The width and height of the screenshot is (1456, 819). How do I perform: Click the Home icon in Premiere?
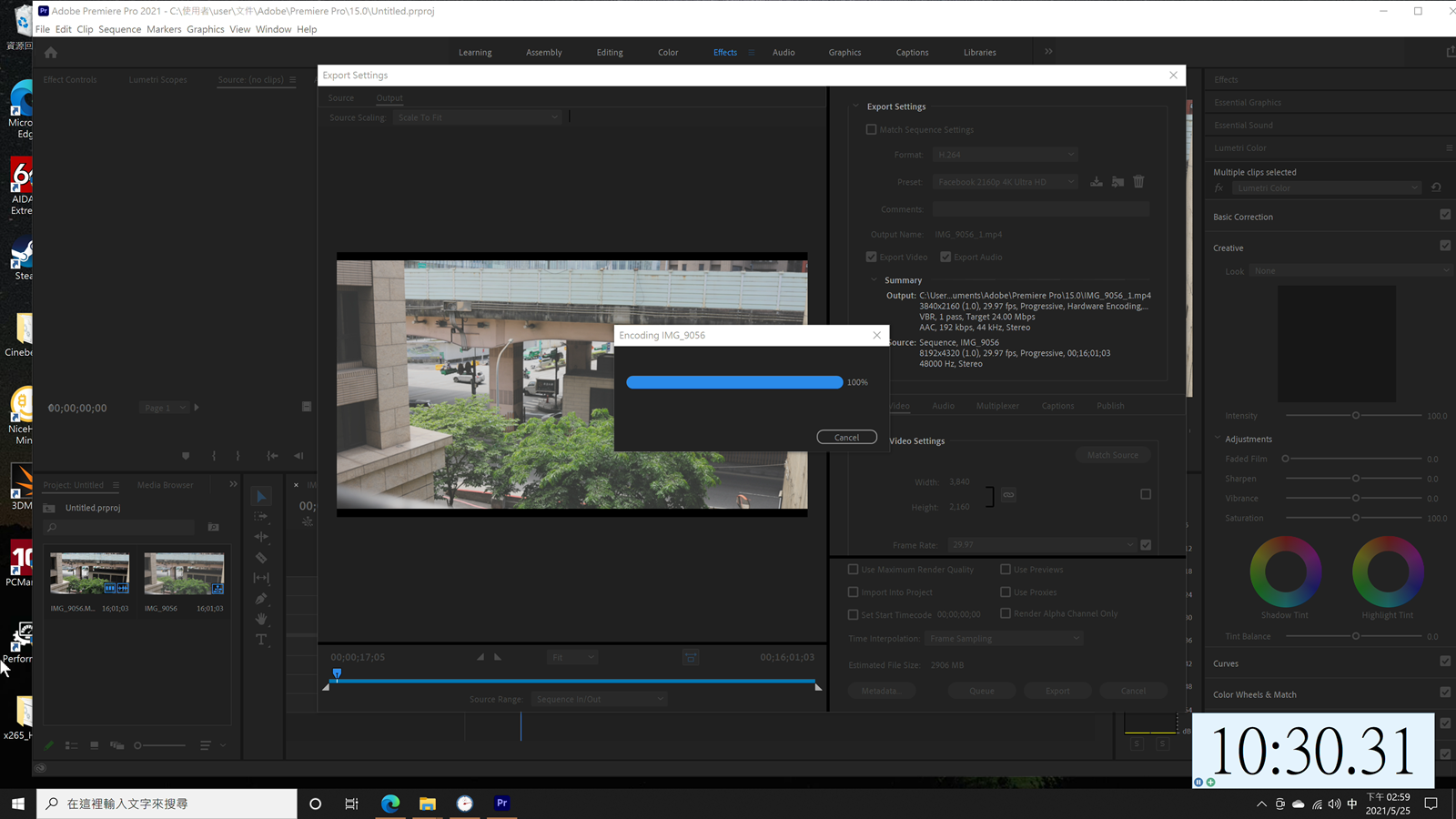tap(51, 53)
